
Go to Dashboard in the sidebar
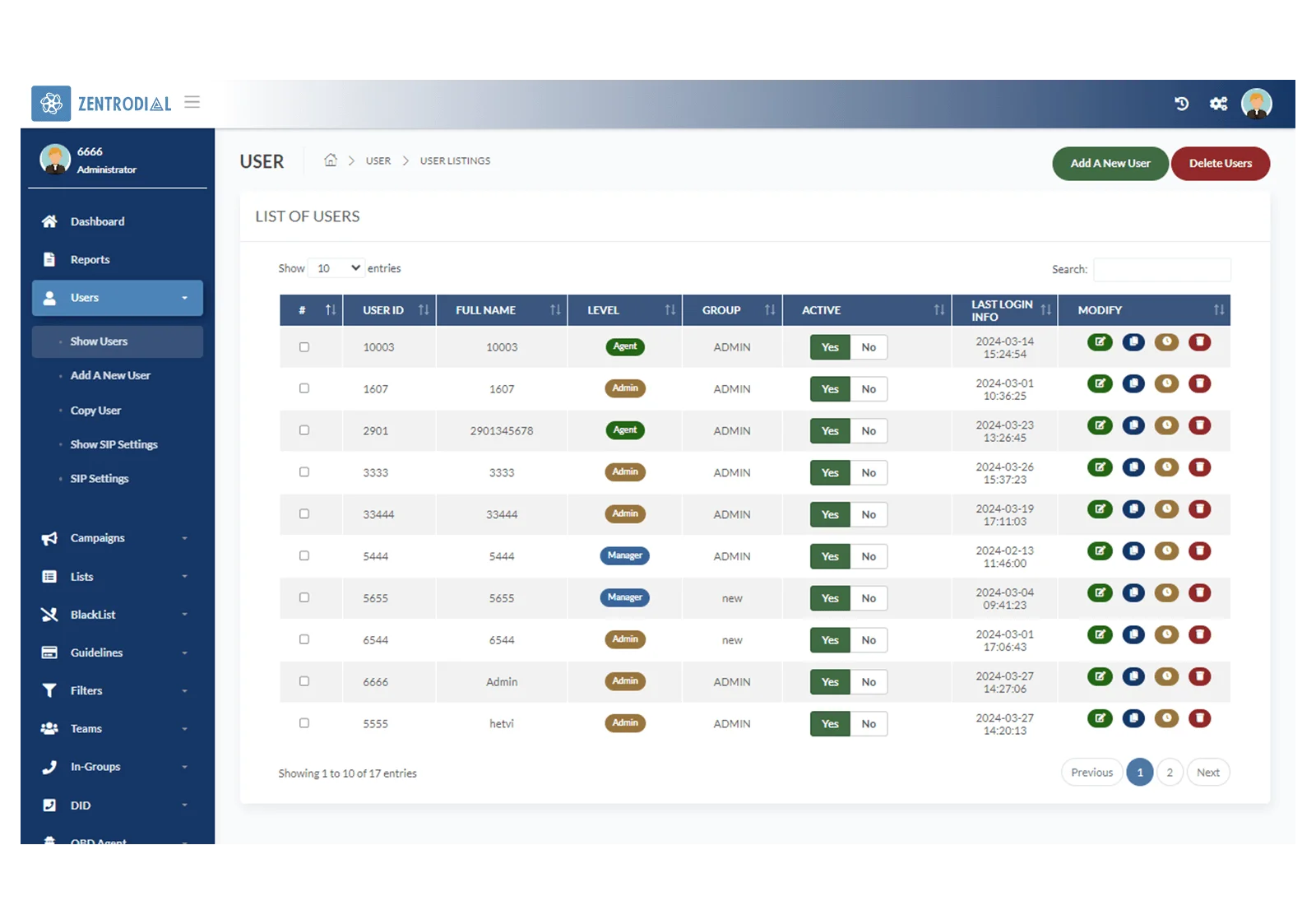tap(97, 221)
